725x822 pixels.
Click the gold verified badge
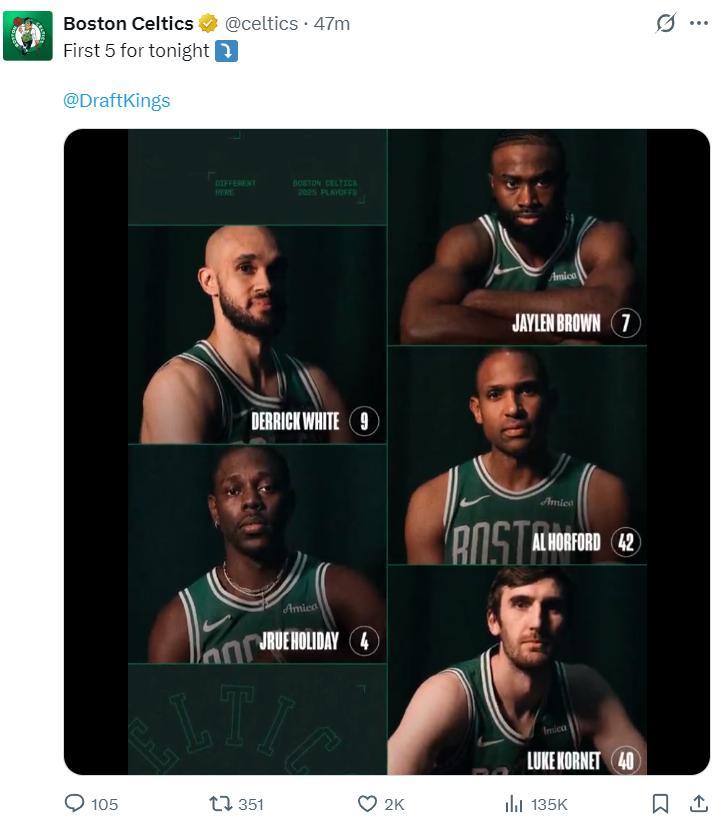pos(208,23)
